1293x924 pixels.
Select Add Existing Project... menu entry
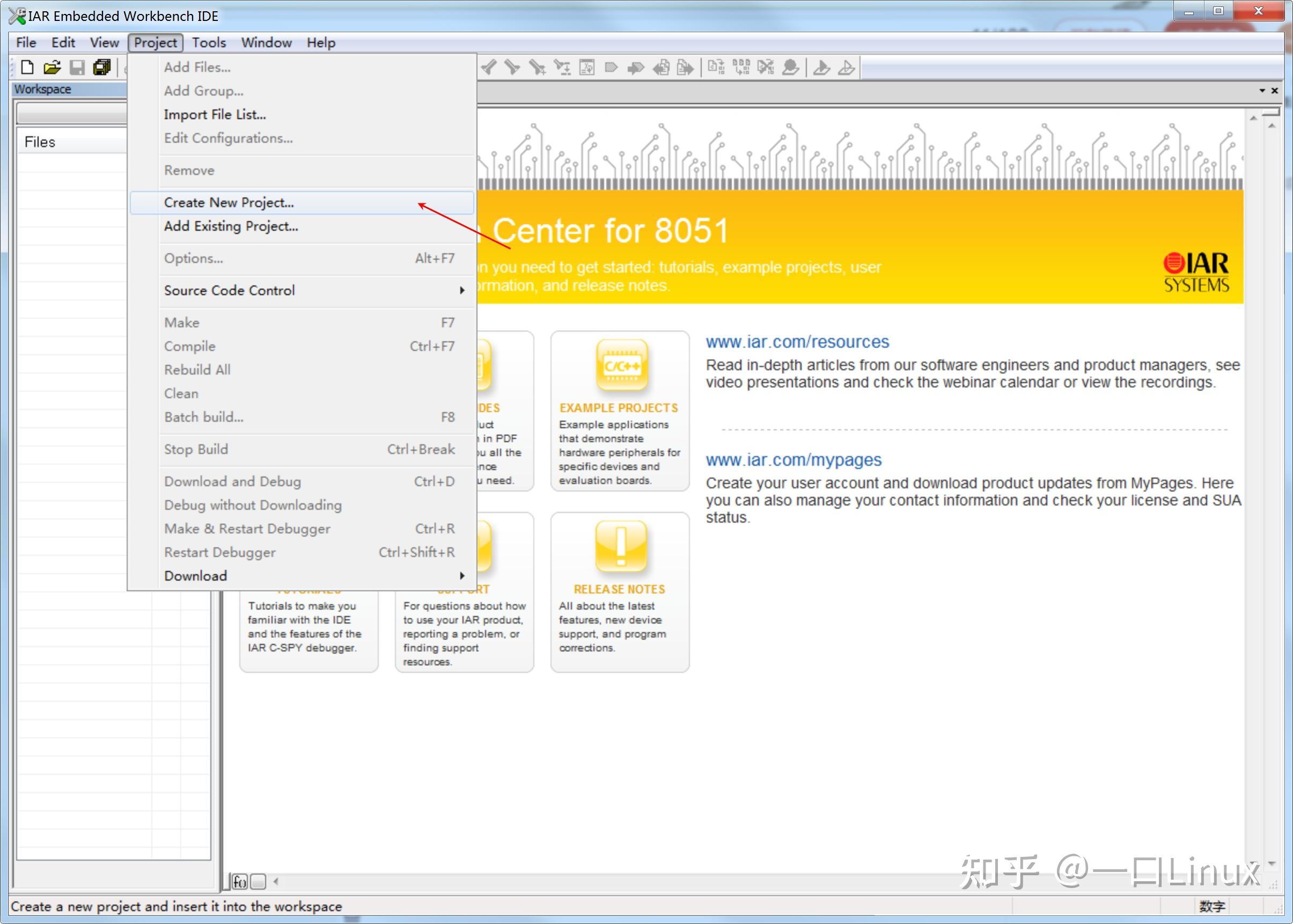[x=302, y=226]
